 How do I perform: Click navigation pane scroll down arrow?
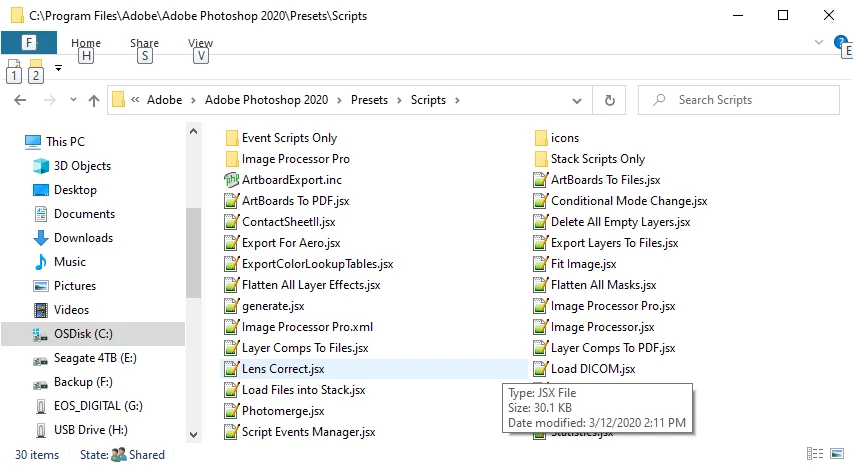[x=193, y=435]
